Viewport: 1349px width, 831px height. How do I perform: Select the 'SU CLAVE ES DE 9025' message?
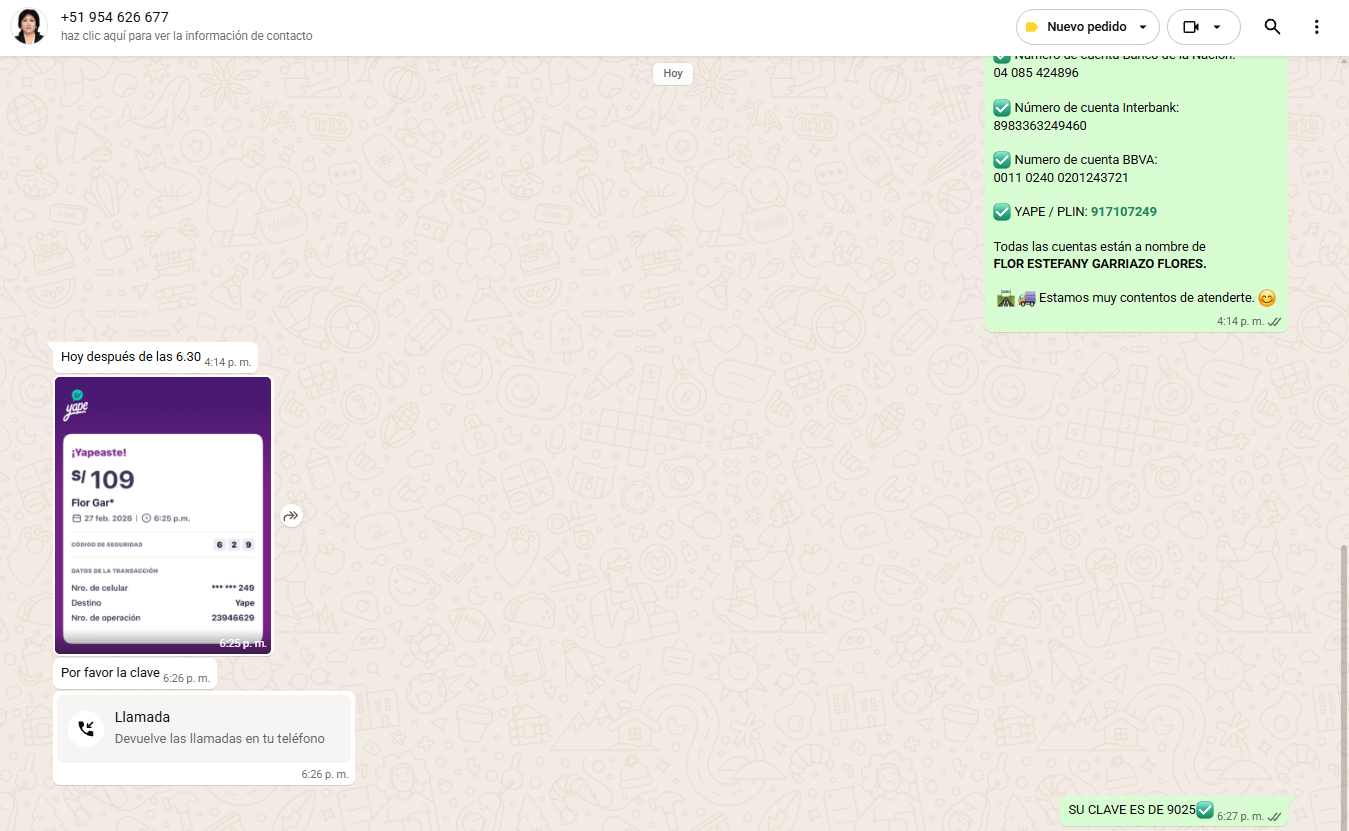pos(1131,810)
